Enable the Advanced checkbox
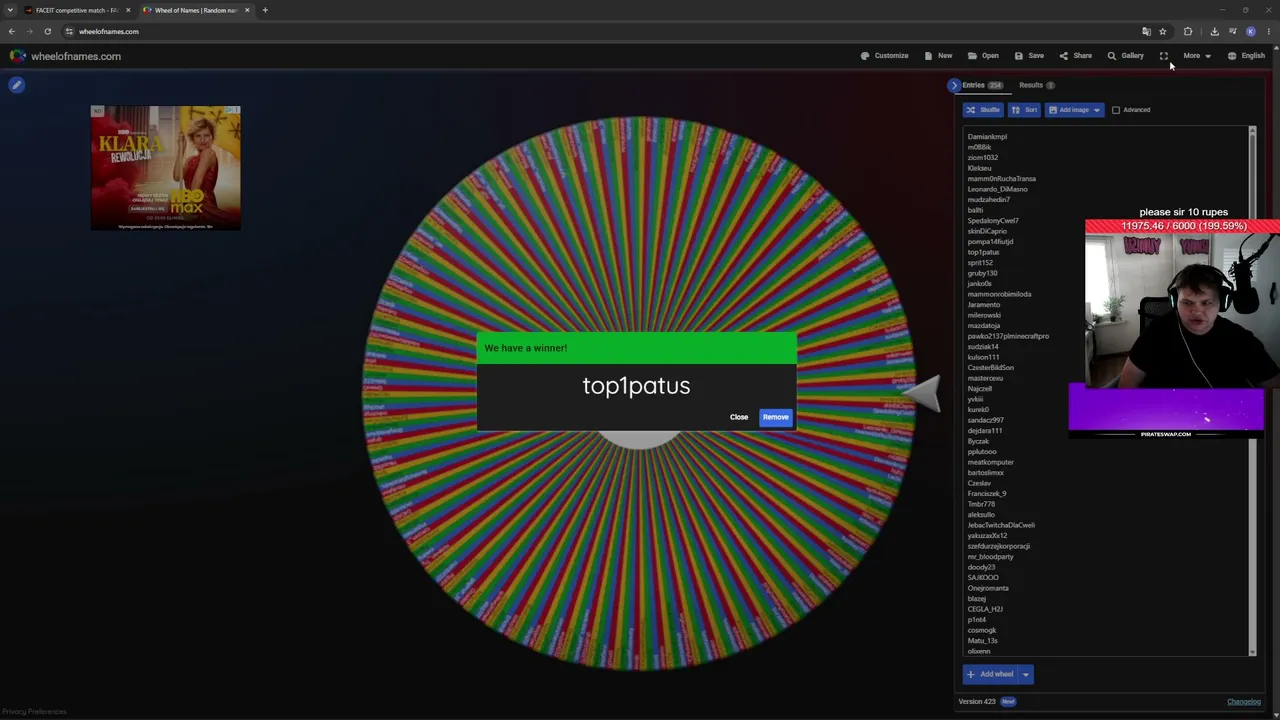The image size is (1280, 720). tap(1116, 110)
